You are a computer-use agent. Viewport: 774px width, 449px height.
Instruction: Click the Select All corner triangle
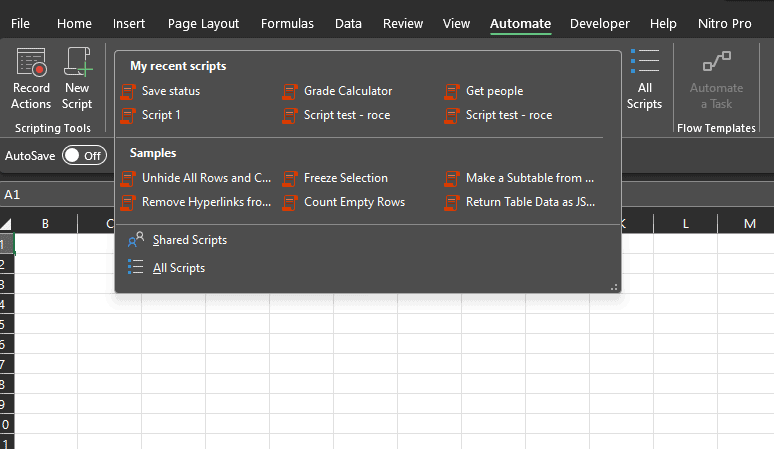7,224
